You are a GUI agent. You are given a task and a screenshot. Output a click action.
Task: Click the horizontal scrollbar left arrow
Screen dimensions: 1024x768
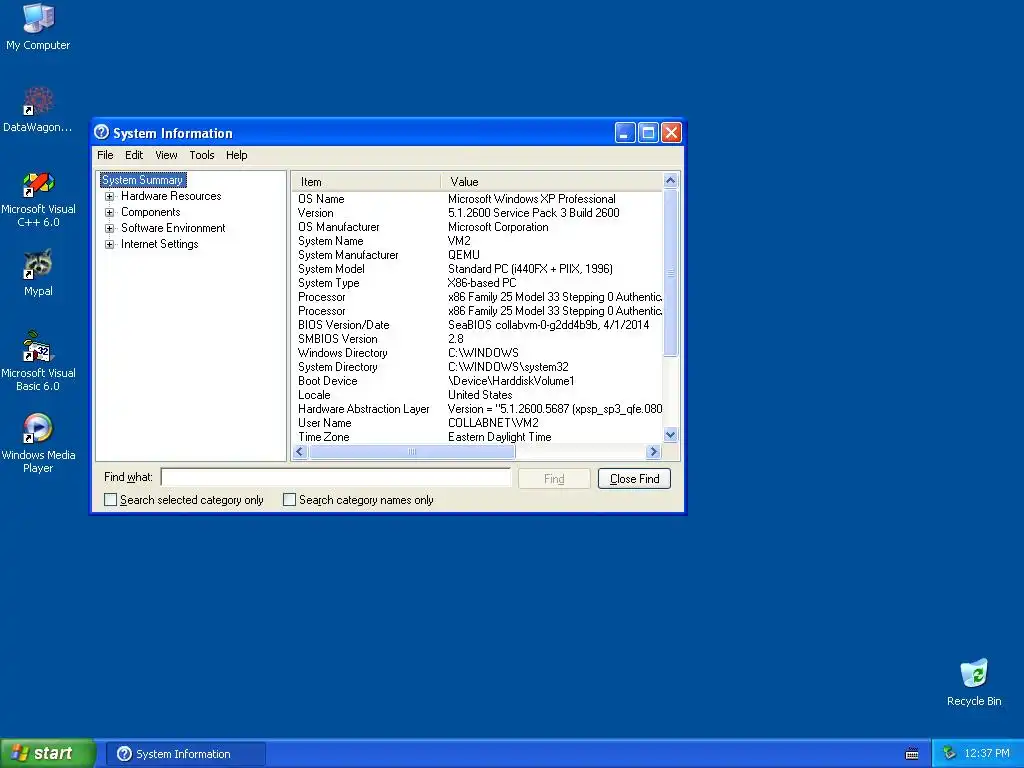tap(300, 451)
